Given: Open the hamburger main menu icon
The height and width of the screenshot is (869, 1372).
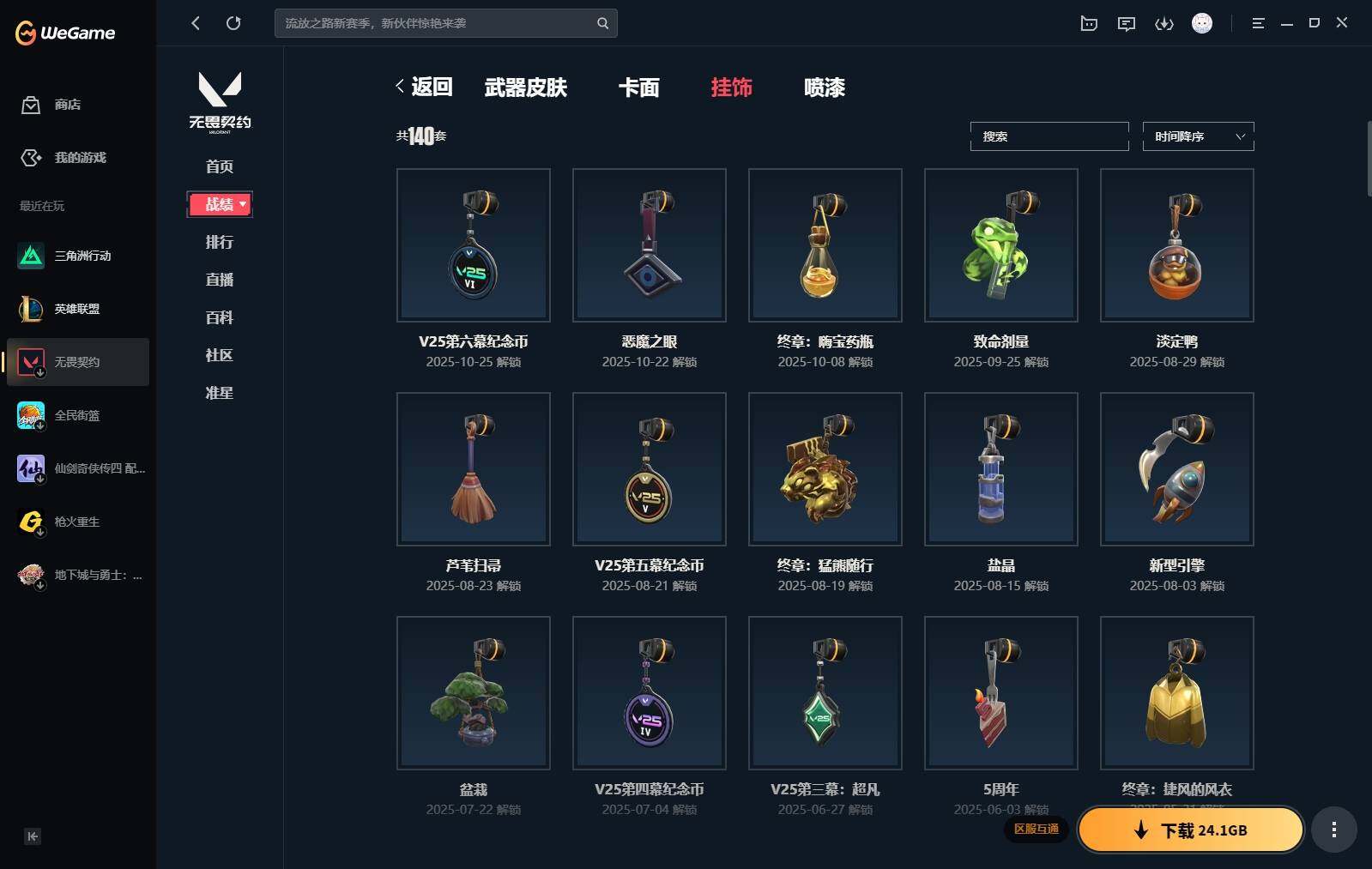Looking at the screenshot, I should click(x=1258, y=23).
